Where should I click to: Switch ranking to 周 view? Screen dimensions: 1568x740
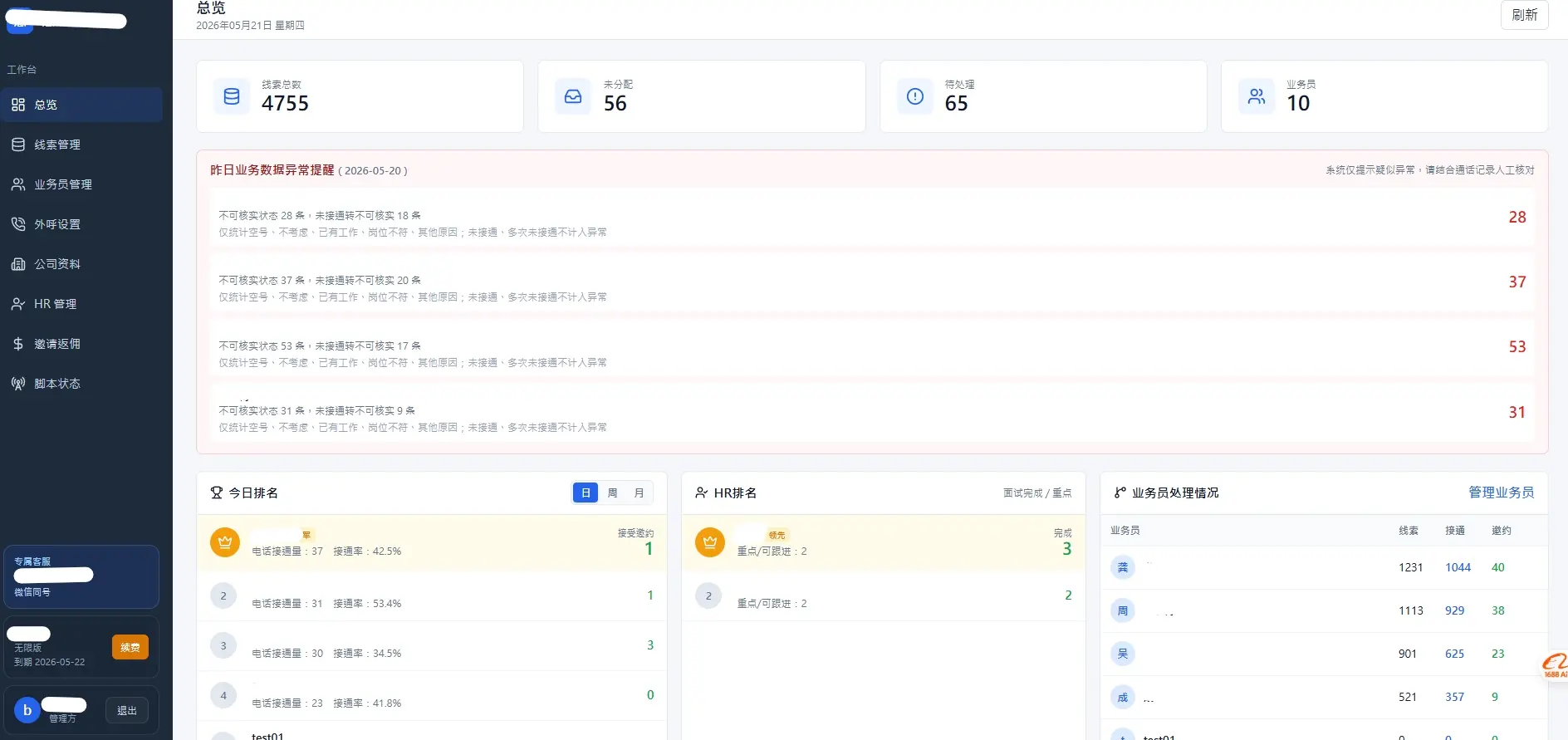click(612, 493)
